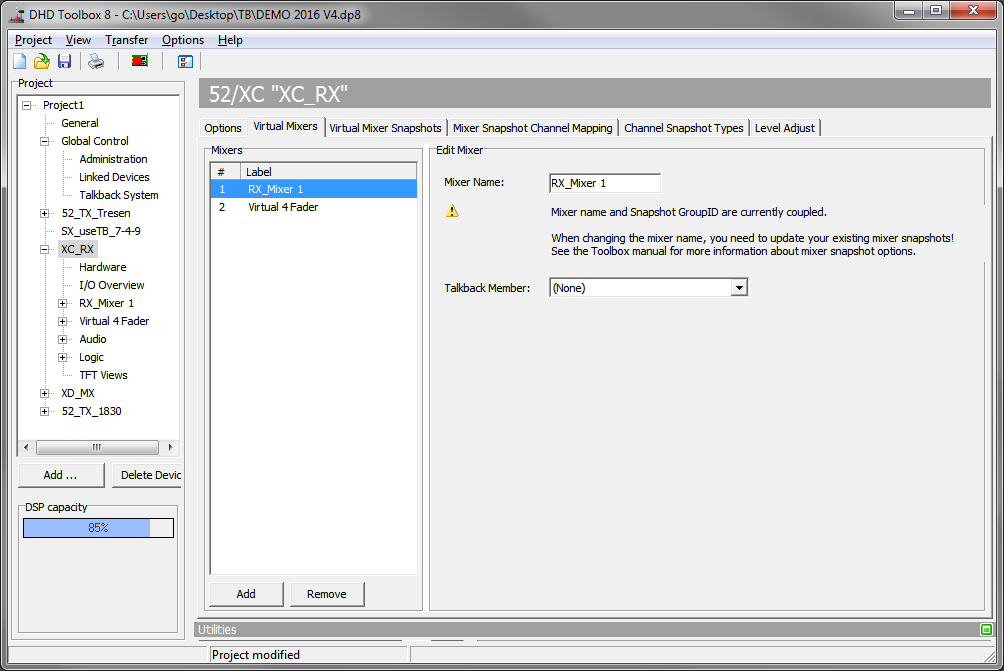
Task: Click the checklist options toolbar icon
Action: [185, 61]
